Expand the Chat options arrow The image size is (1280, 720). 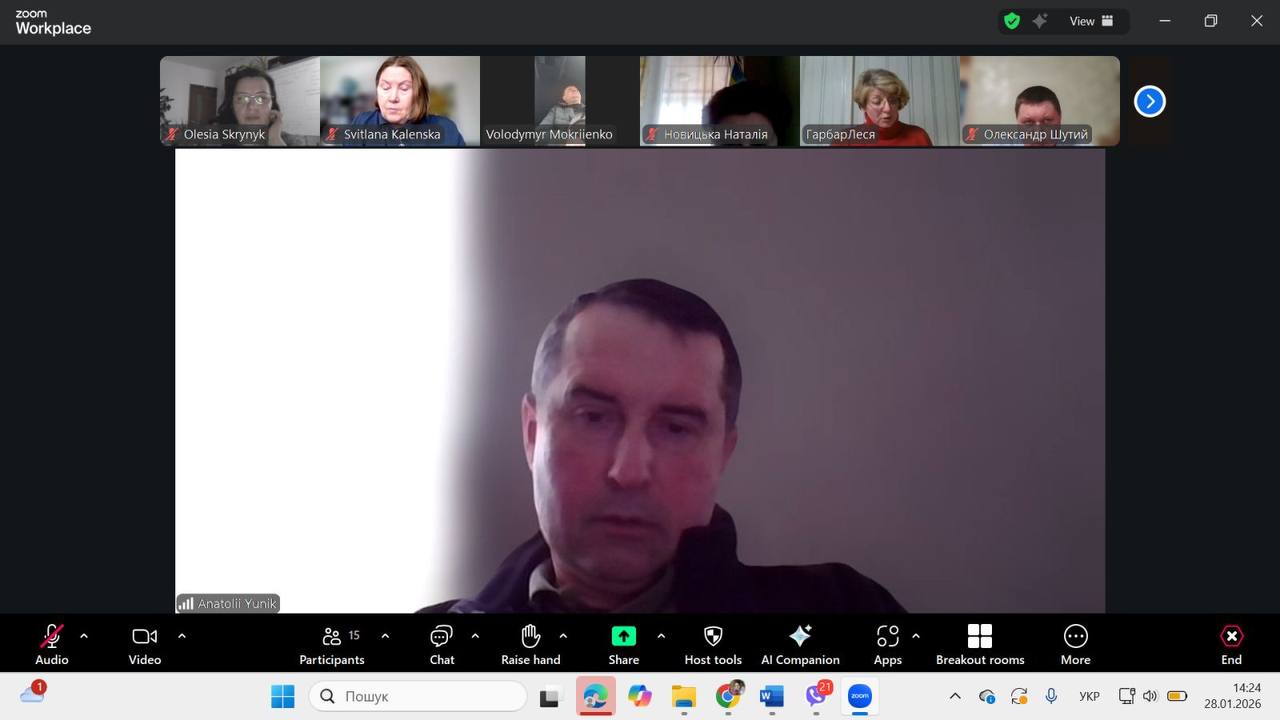[x=475, y=636]
